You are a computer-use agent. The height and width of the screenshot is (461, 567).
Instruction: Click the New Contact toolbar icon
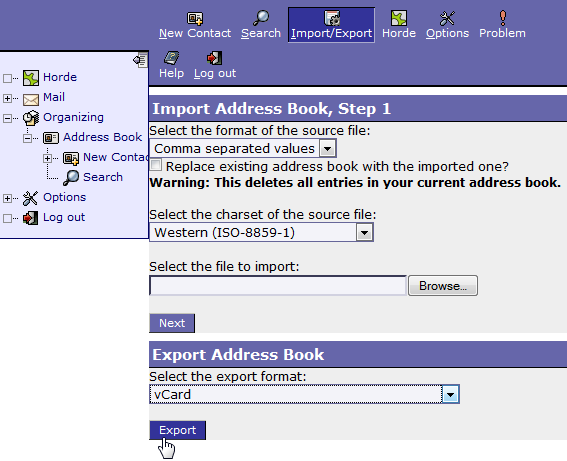(195, 18)
